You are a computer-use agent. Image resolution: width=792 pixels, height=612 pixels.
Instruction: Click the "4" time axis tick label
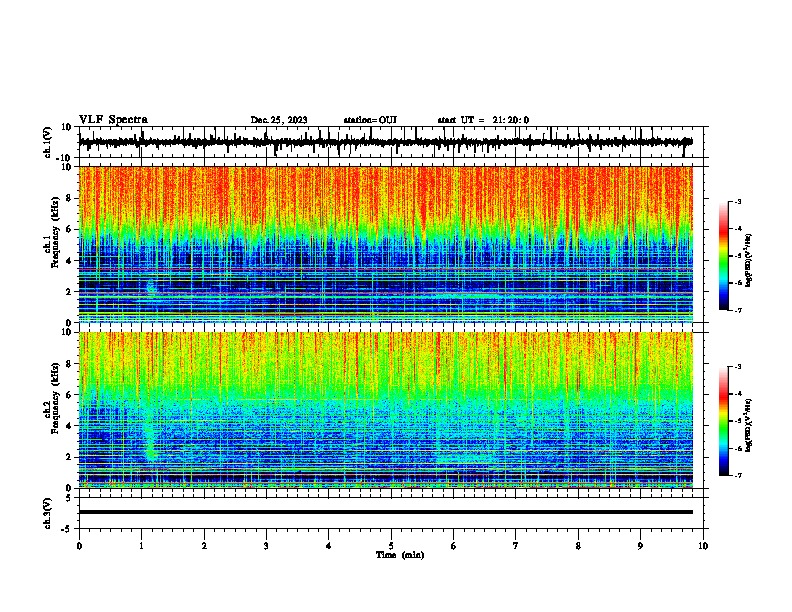(x=329, y=546)
